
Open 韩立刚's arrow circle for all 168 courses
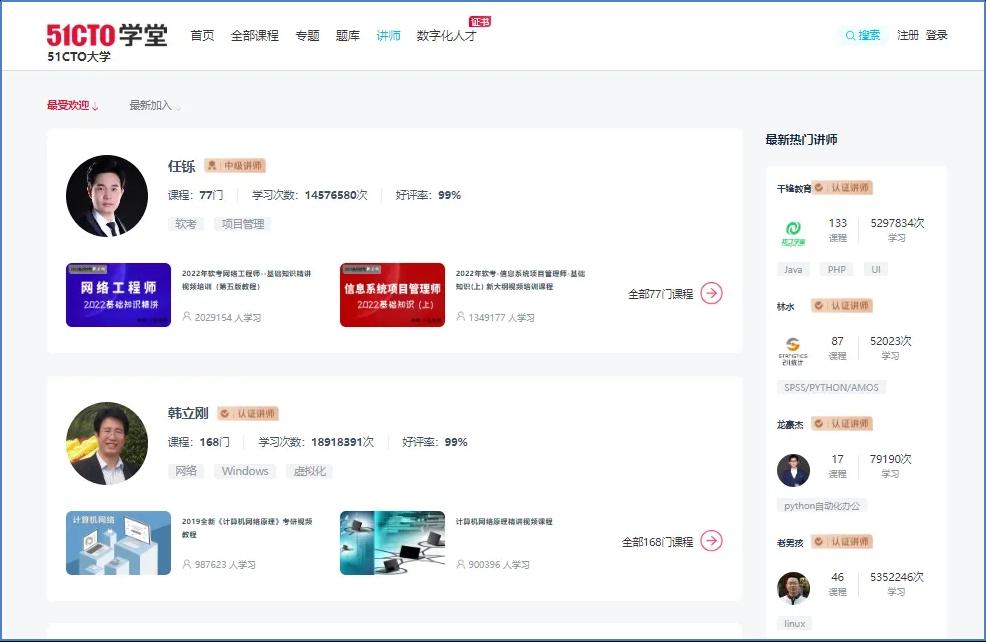[x=711, y=541]
